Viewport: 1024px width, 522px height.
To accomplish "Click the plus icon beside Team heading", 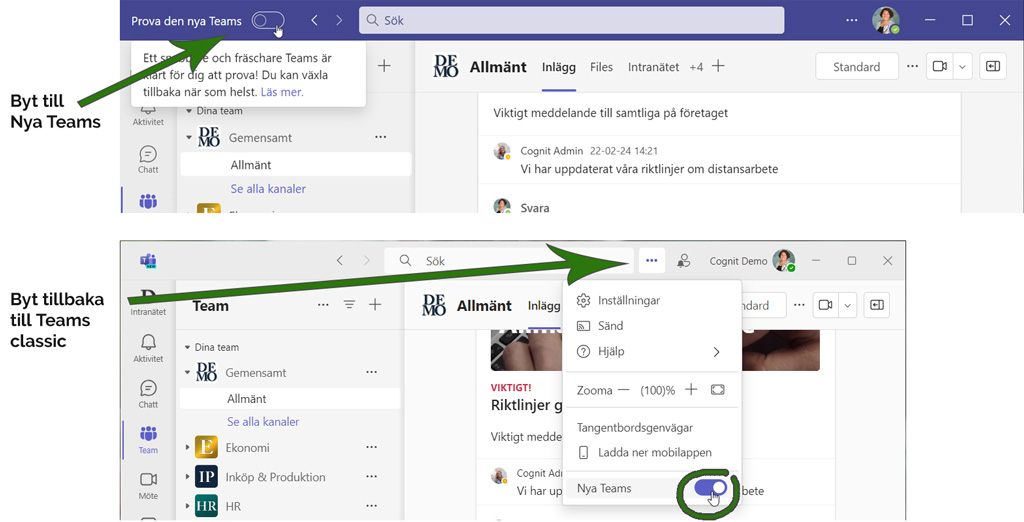I will 375,305.
